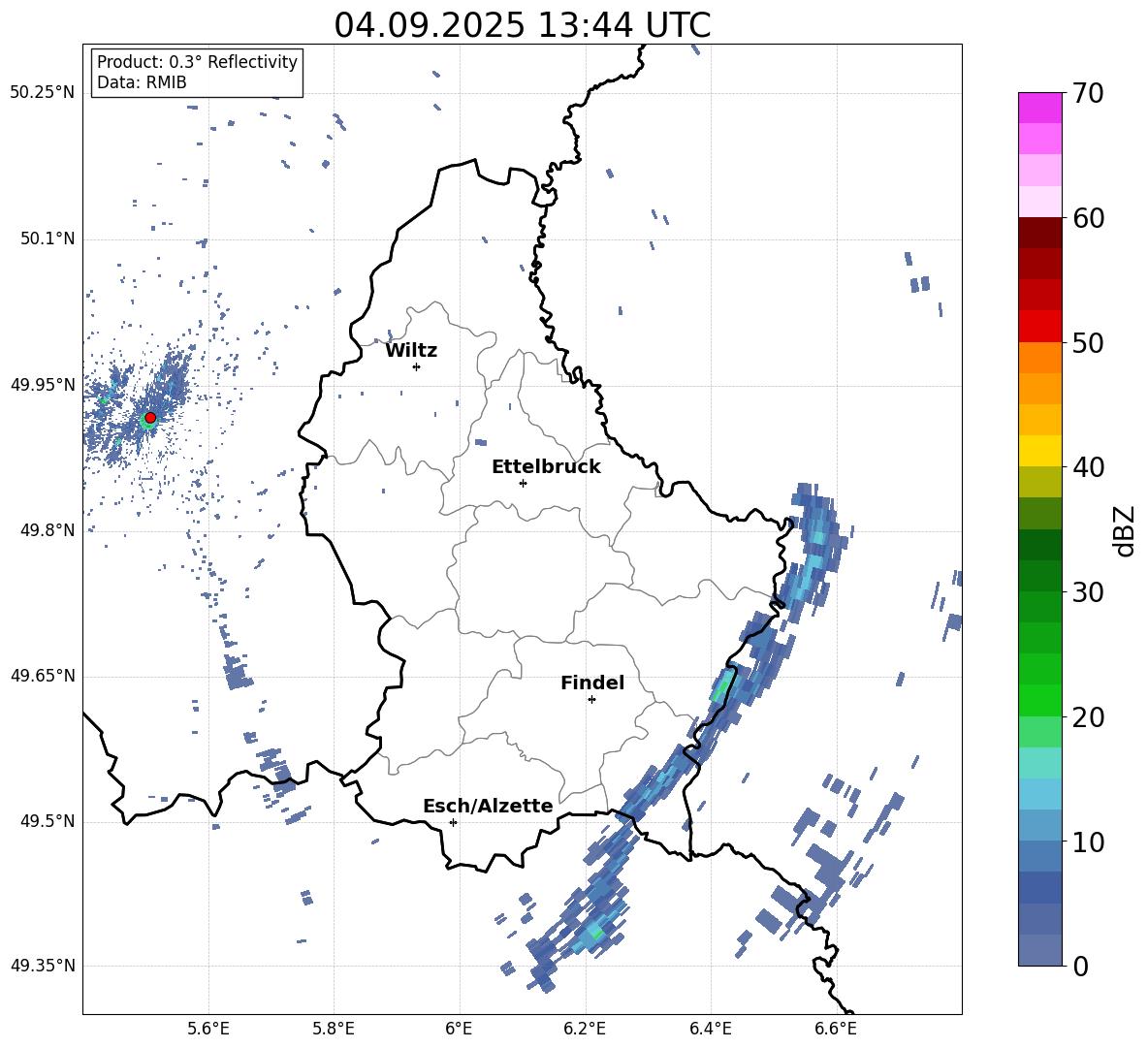
Task: Click the Ettelbruck station cross marker
Action: (x=523, y=483)
